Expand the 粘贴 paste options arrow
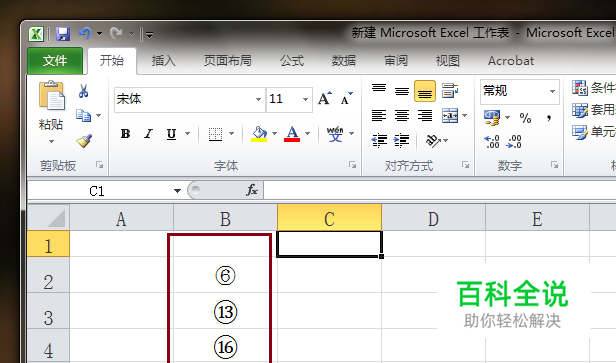This screenshot has height=363, width=616. click(x=51, y=141)
